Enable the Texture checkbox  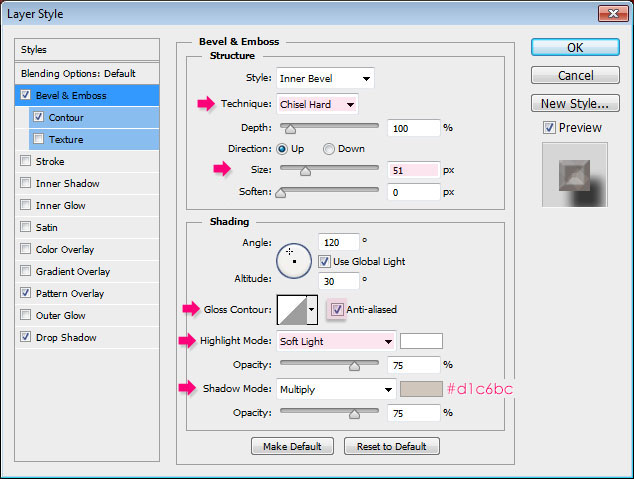[38, 139]
